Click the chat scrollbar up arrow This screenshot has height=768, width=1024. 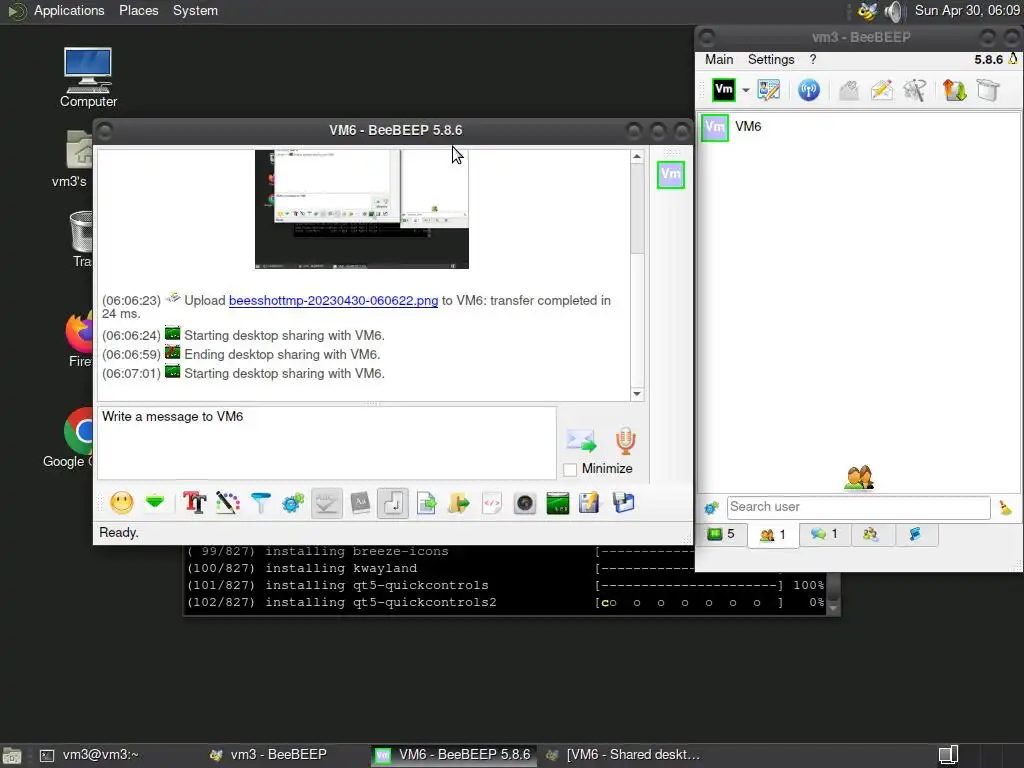coord(637,157)
